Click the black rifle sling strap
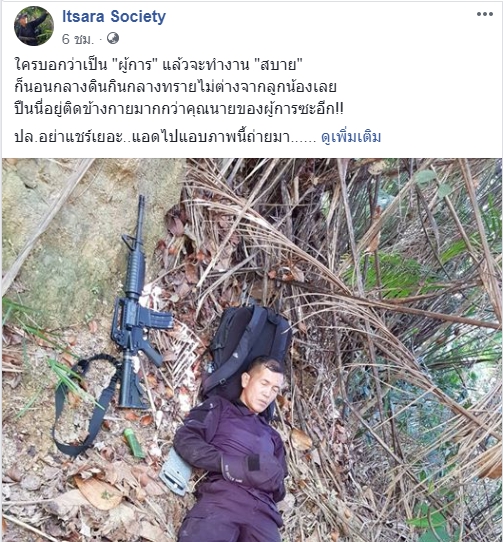503x542 pixels. pos(85,404)
